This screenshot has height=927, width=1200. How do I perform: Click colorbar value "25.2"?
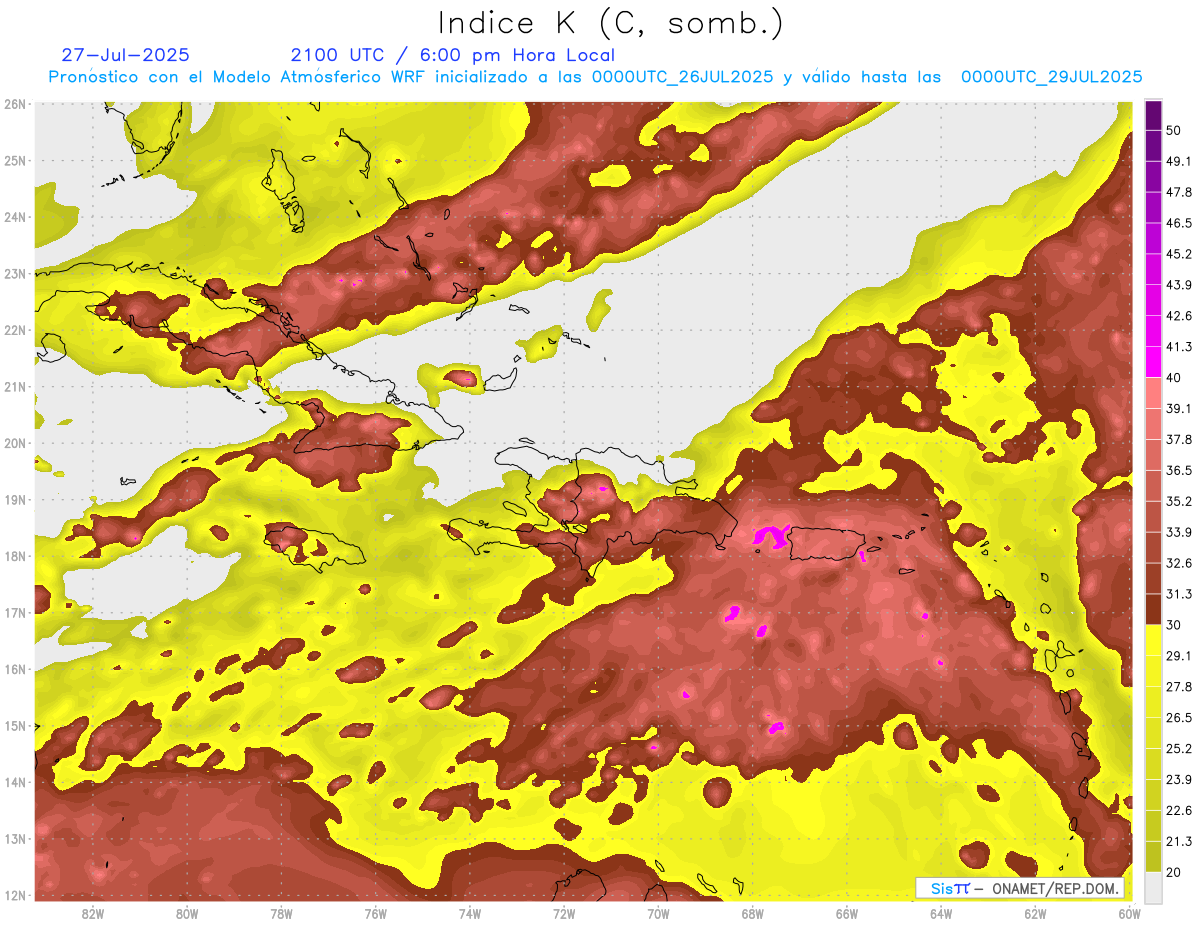click(1179, 748)
